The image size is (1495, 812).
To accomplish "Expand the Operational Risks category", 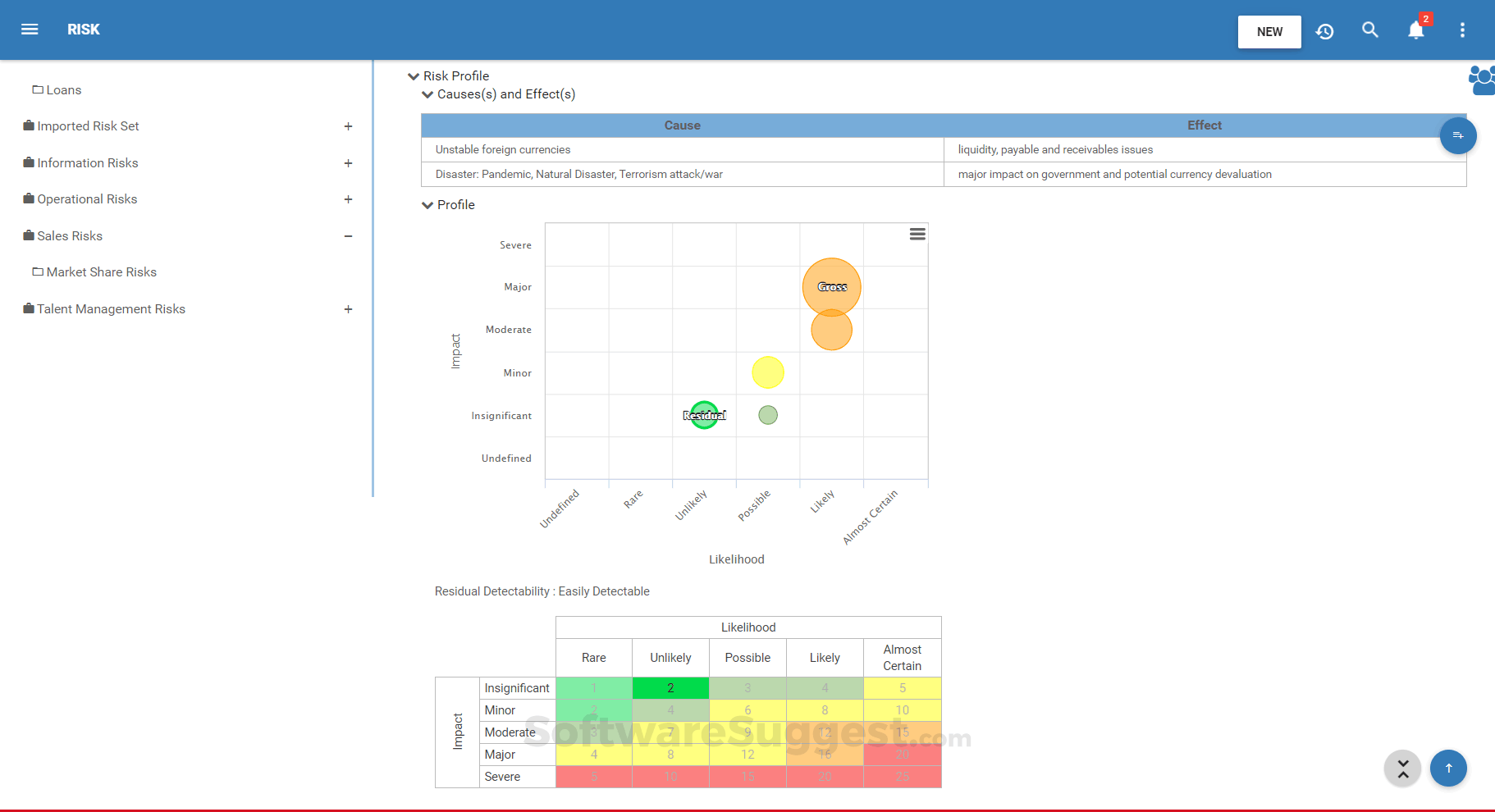I will (348, 199).
